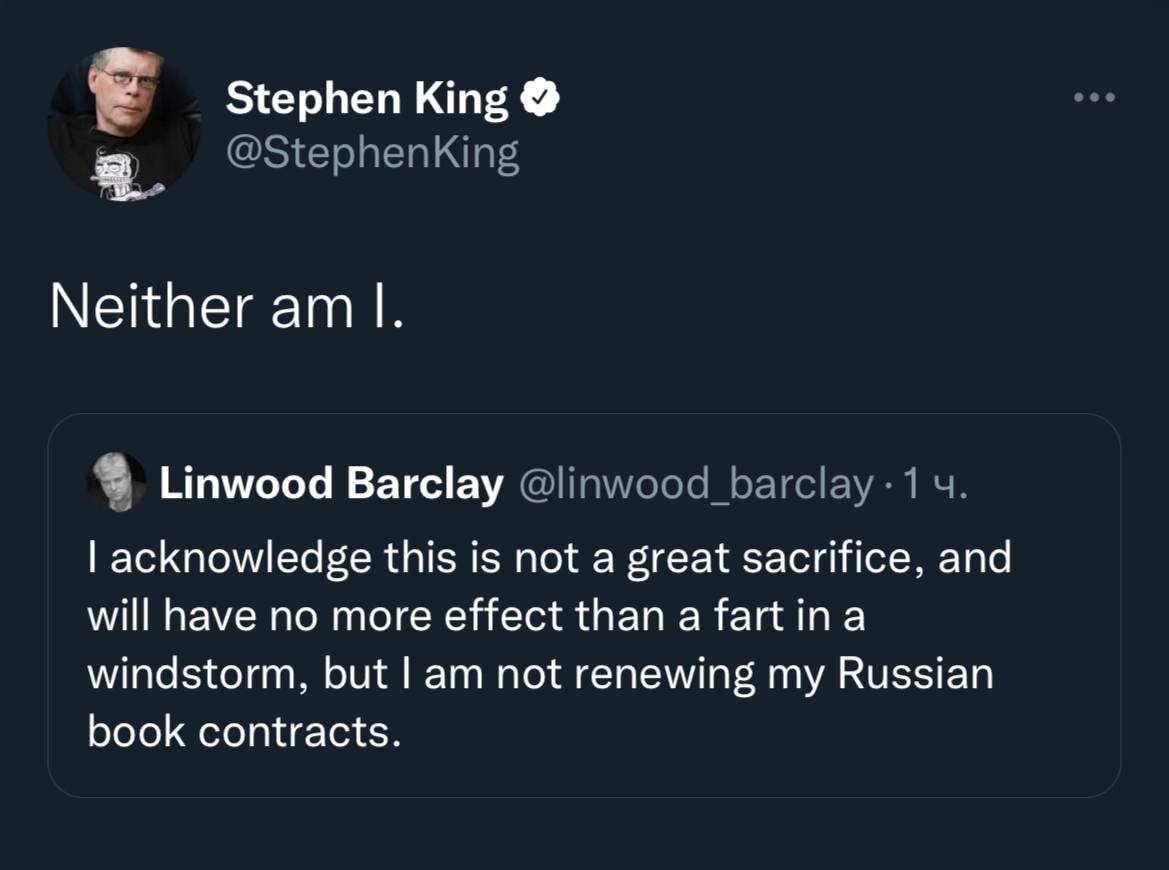Click the Linwood Barclay display name

coord(331,484)
